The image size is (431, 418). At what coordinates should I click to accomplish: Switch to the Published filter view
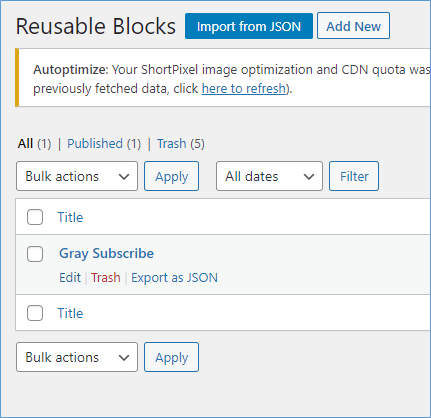tap(104, 144)
